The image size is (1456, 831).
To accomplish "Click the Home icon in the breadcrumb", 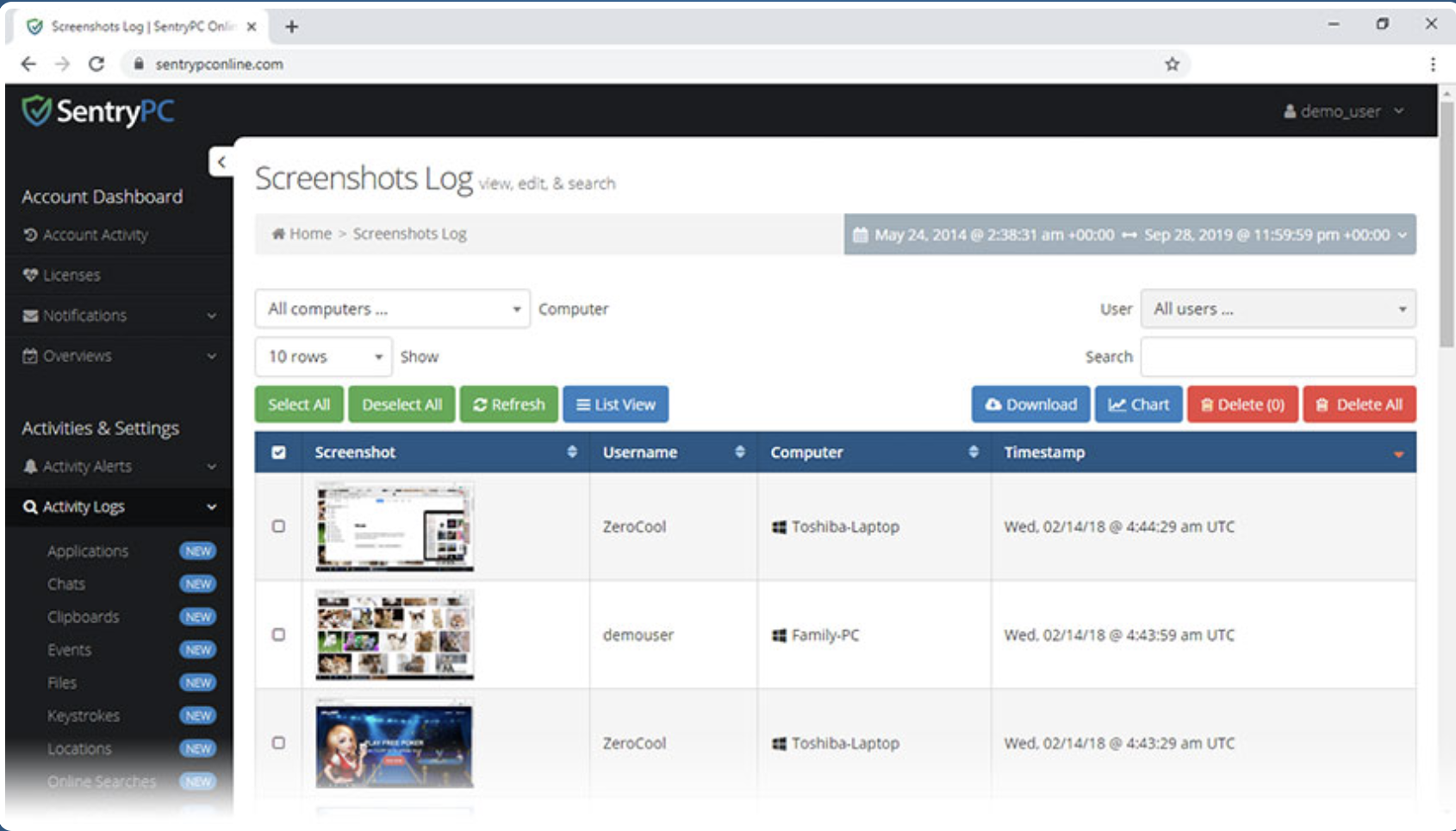I will (278, 234).
